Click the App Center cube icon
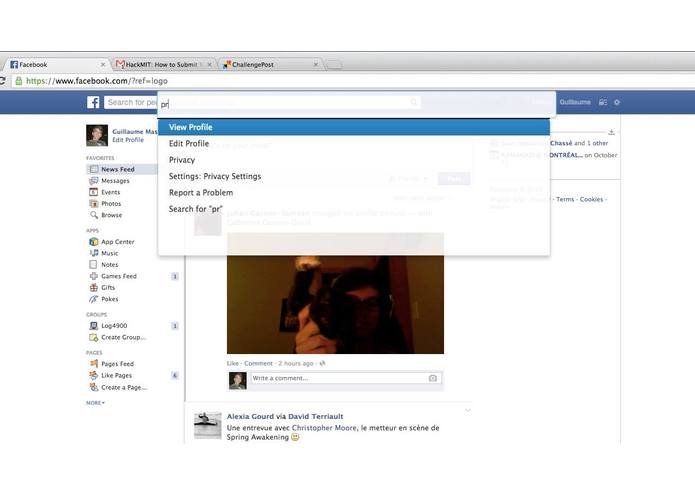 tap(94, 242)
